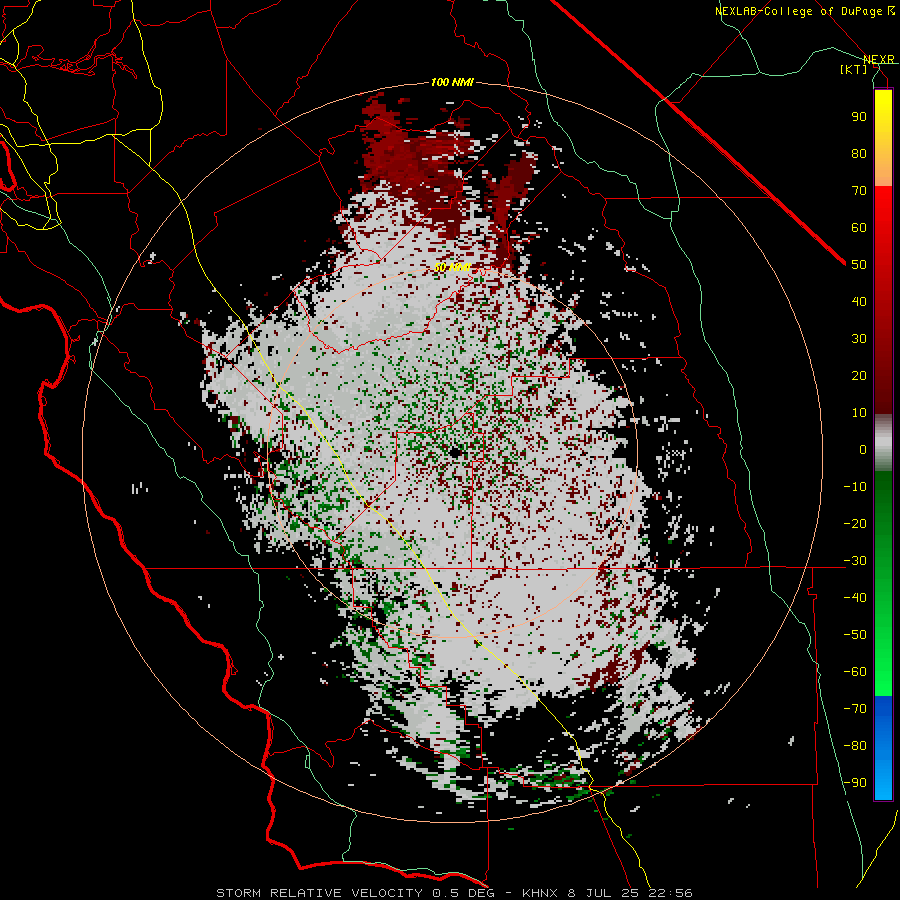The image size is (900, 900).
Task: Click the -50 value on the velocity scale
Action: (x=855, y=635)
